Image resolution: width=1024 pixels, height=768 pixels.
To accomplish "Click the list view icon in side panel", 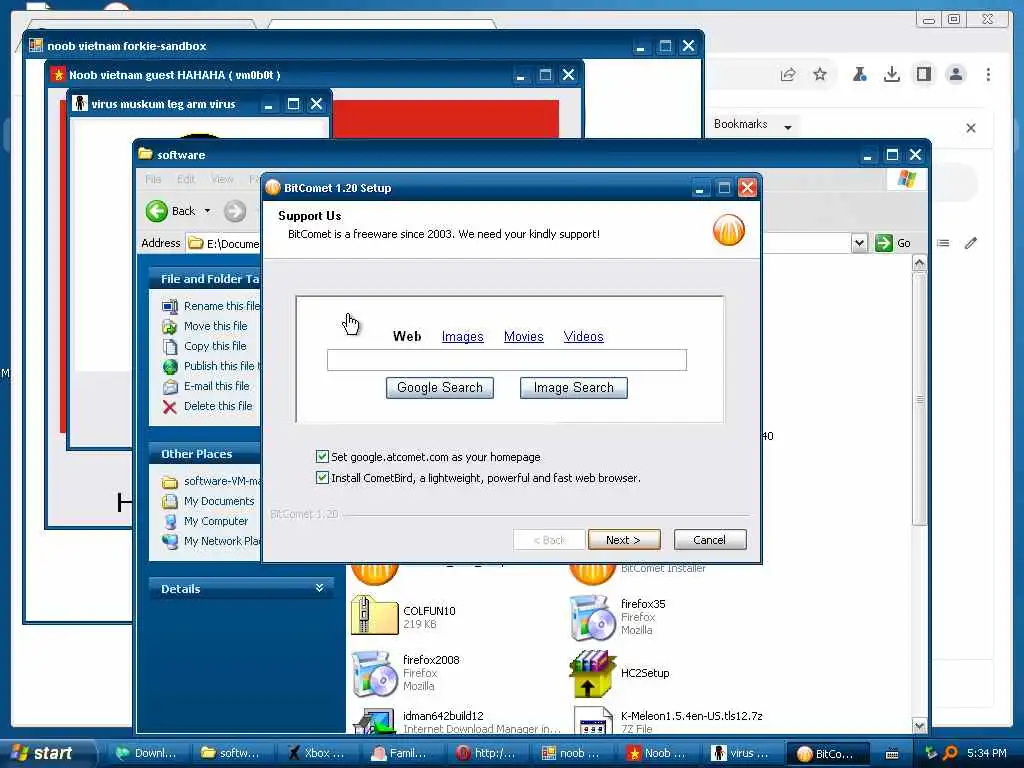I will click(x=943, y=243).
